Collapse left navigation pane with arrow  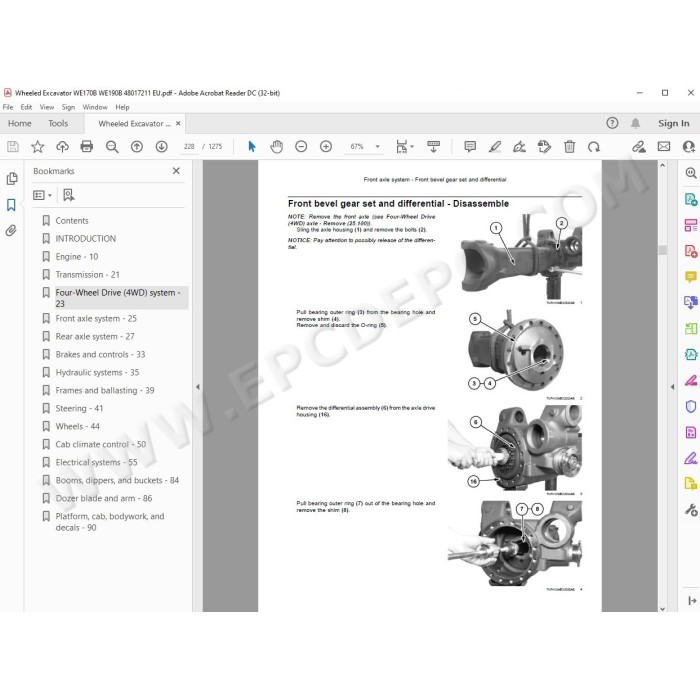(198, 387)
